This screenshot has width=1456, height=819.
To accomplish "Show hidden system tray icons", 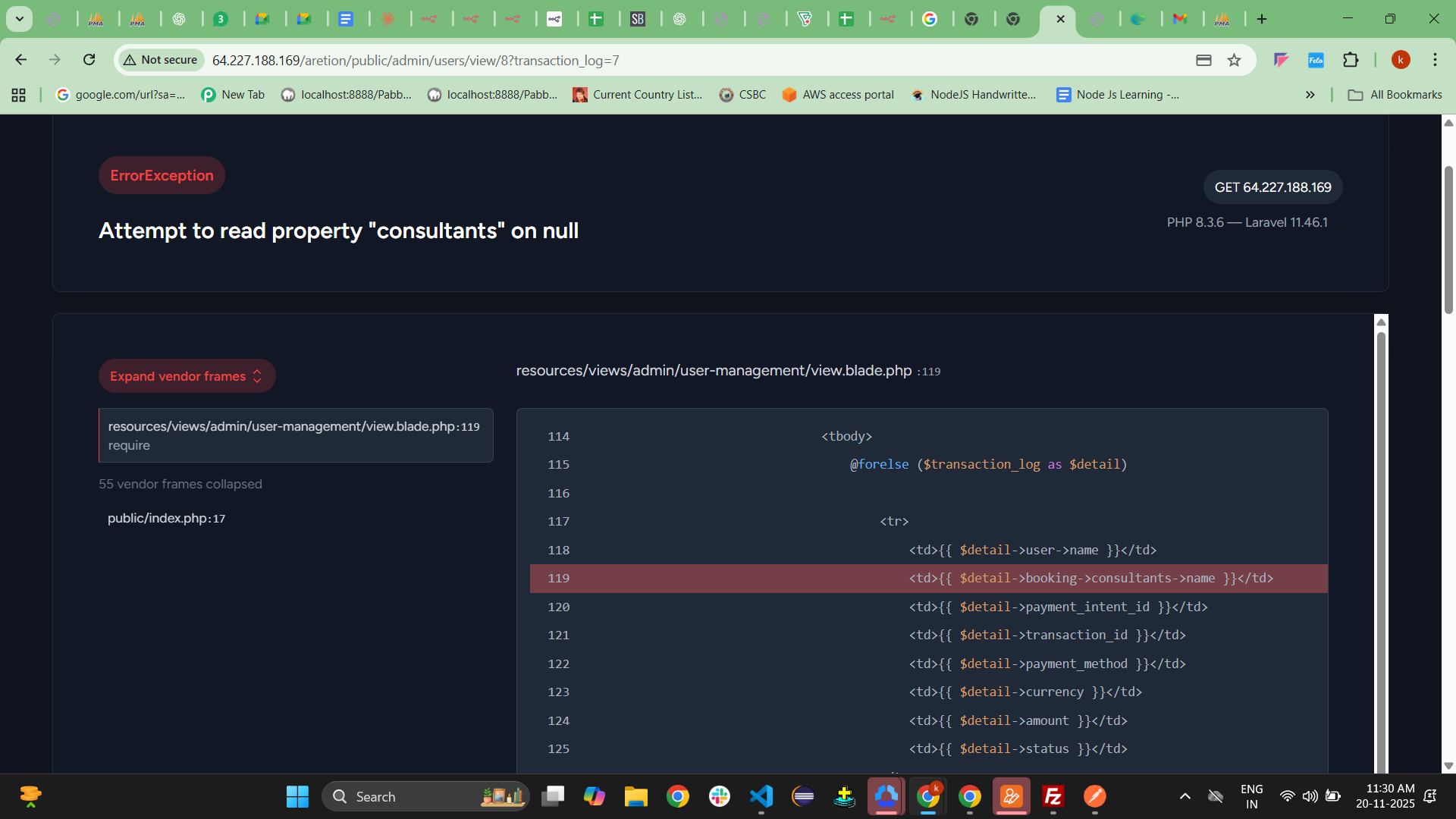I will coord(1185,796).
